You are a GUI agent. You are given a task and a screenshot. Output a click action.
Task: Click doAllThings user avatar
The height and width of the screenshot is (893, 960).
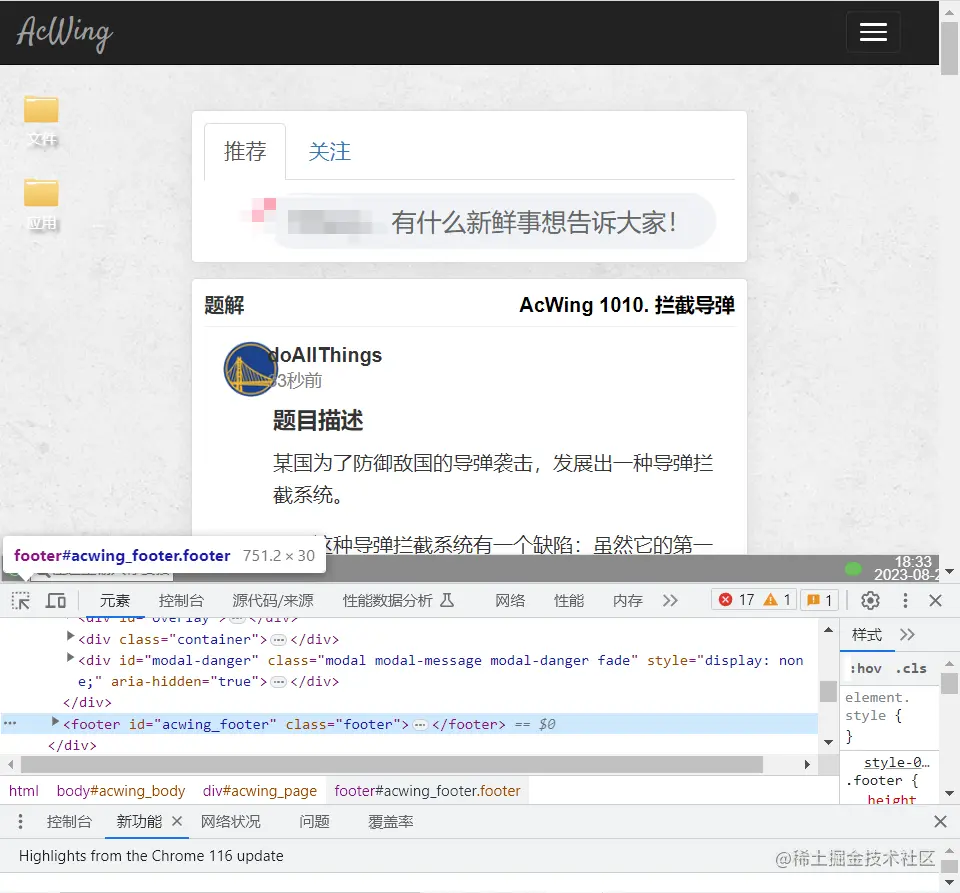(249, 369)
